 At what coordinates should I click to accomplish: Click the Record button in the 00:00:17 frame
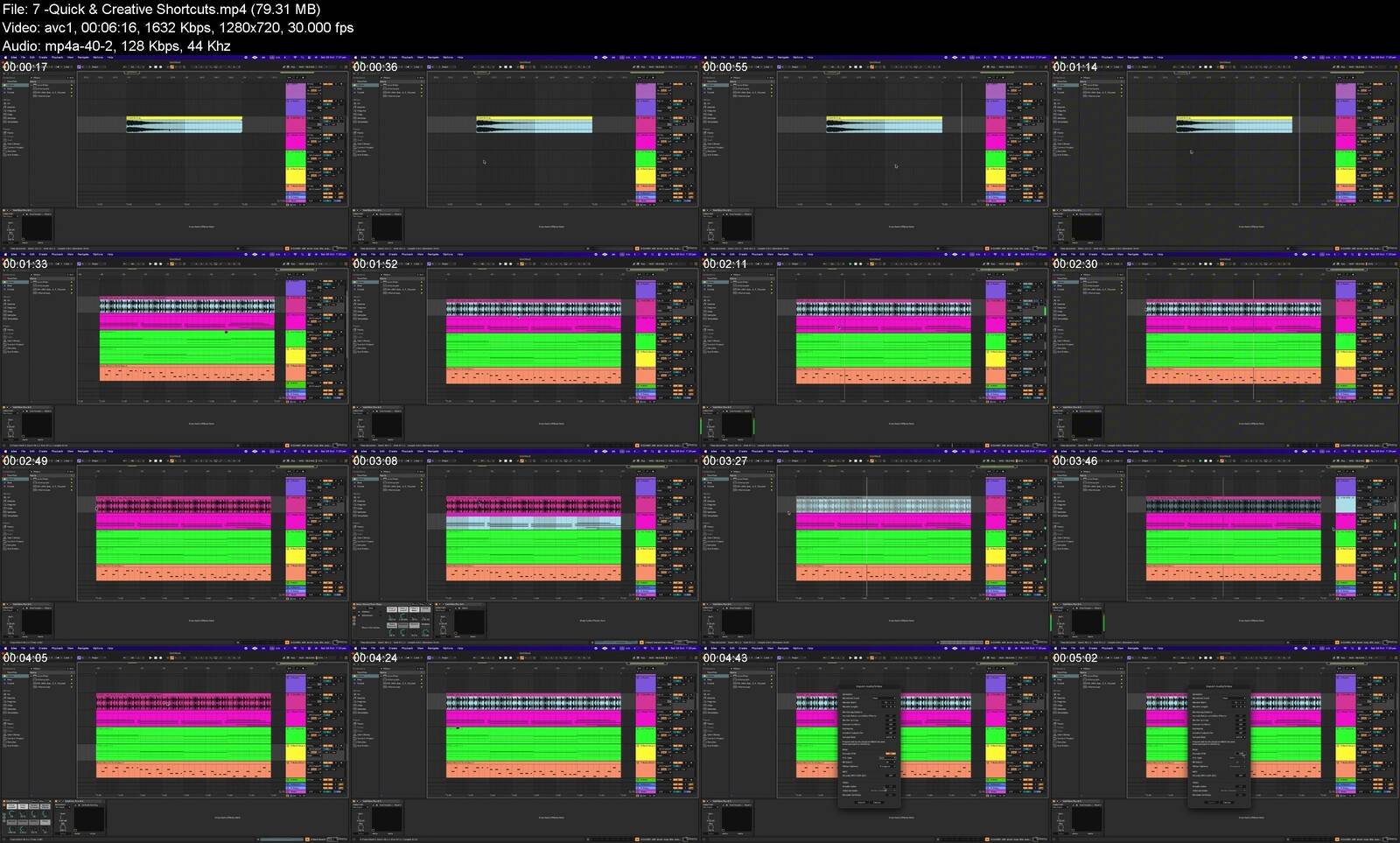pyautogui.click(x=161, y=67)
